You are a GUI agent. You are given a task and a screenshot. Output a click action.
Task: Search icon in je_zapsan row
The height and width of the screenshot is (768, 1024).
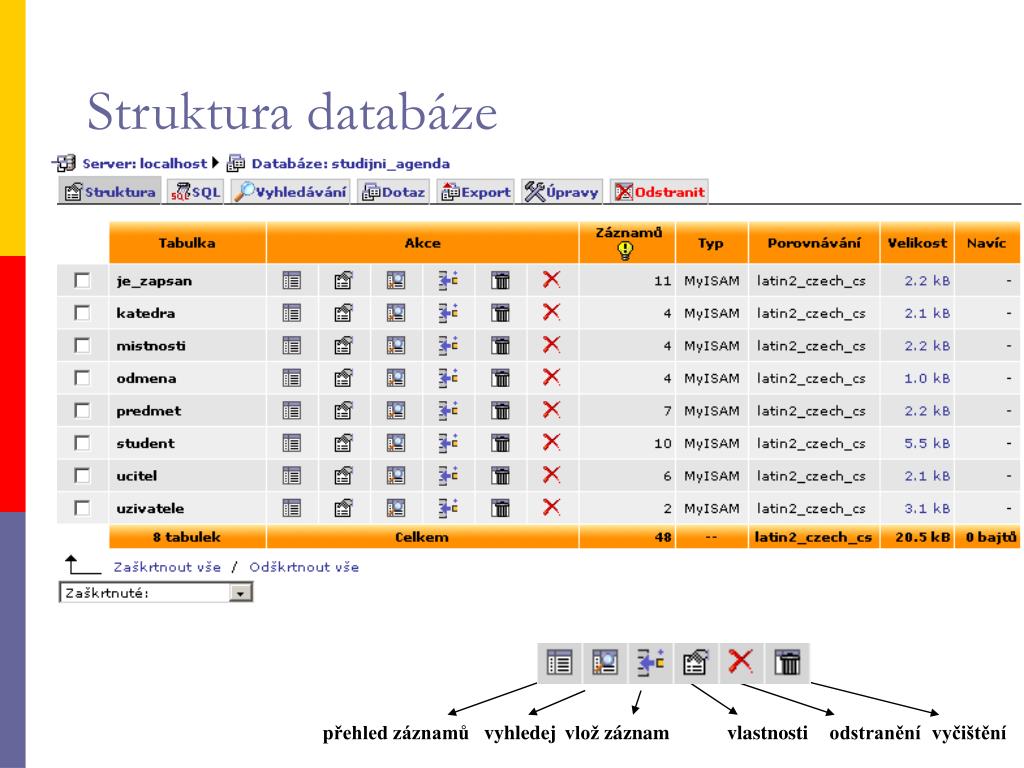point(396,280)
